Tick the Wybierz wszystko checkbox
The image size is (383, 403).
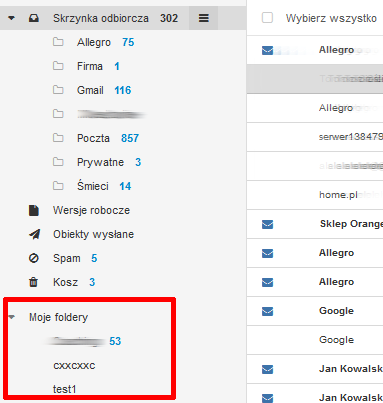pos(267,18)
